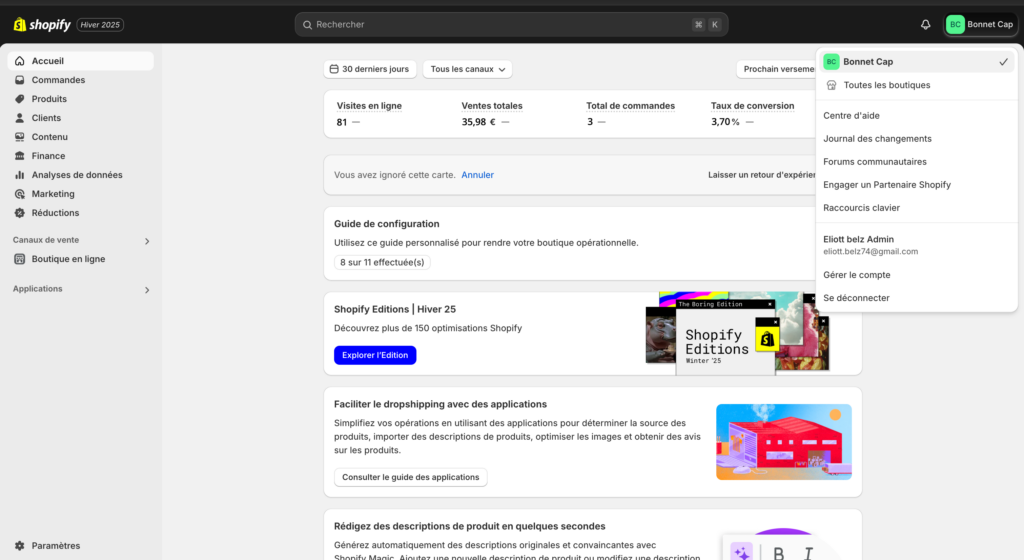Click the Visites en ligne metric

369,114
